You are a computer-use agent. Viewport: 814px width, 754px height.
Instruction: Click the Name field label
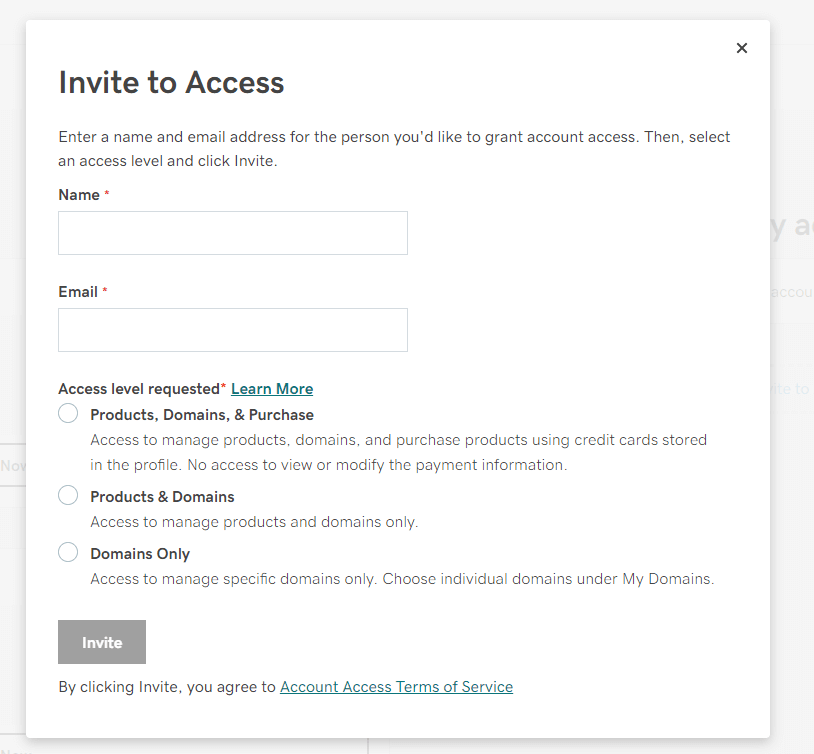79,195
